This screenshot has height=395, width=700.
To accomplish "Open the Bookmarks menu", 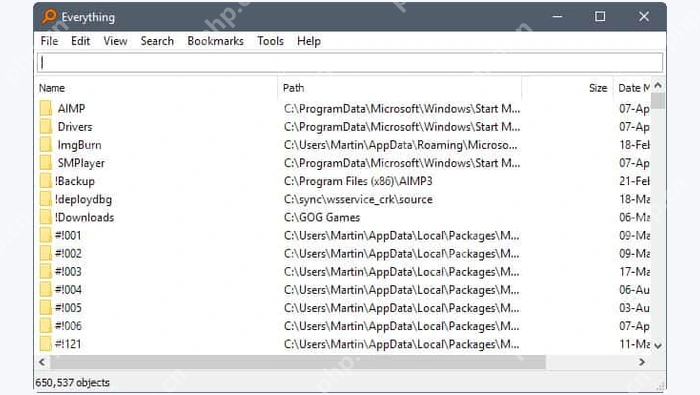I will 216,41.
